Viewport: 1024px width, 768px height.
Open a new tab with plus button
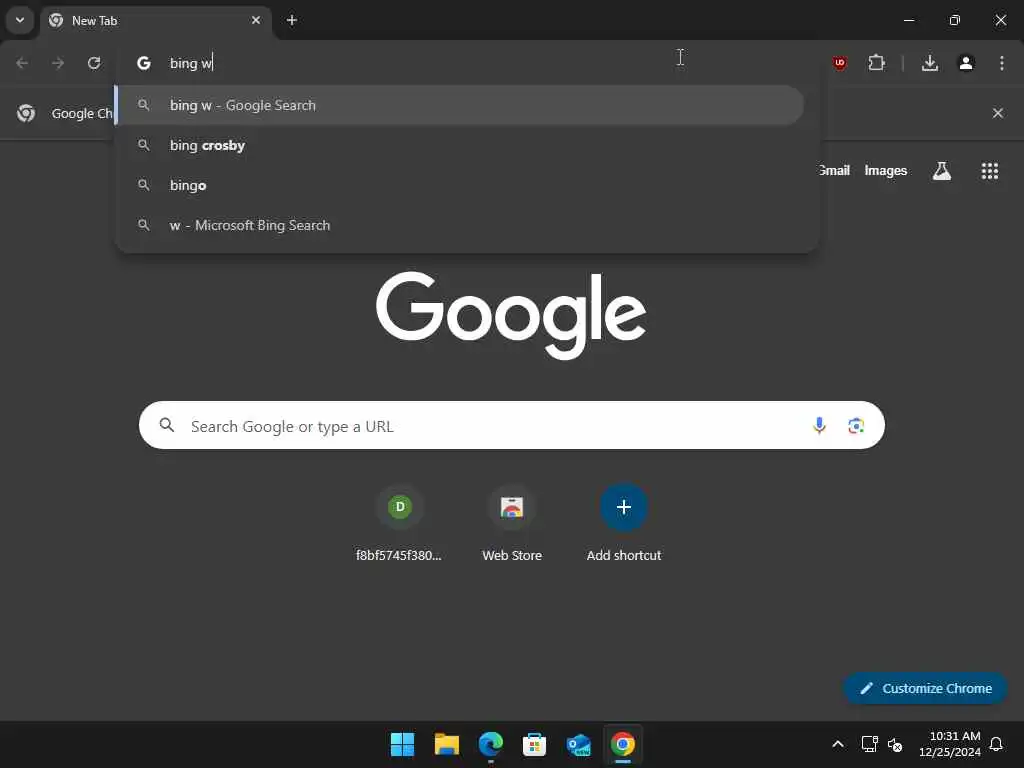pyautogui.click(x=292, y=20)
